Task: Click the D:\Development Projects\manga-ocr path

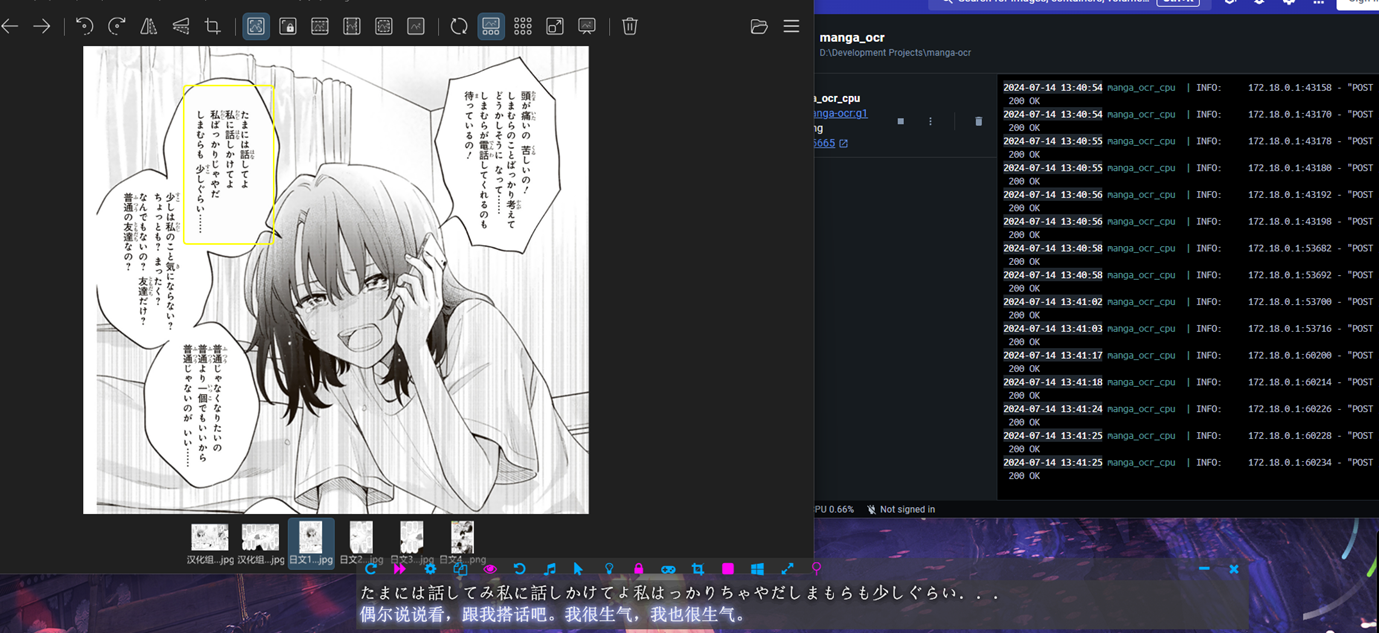Action: click(x=895, y=53)
